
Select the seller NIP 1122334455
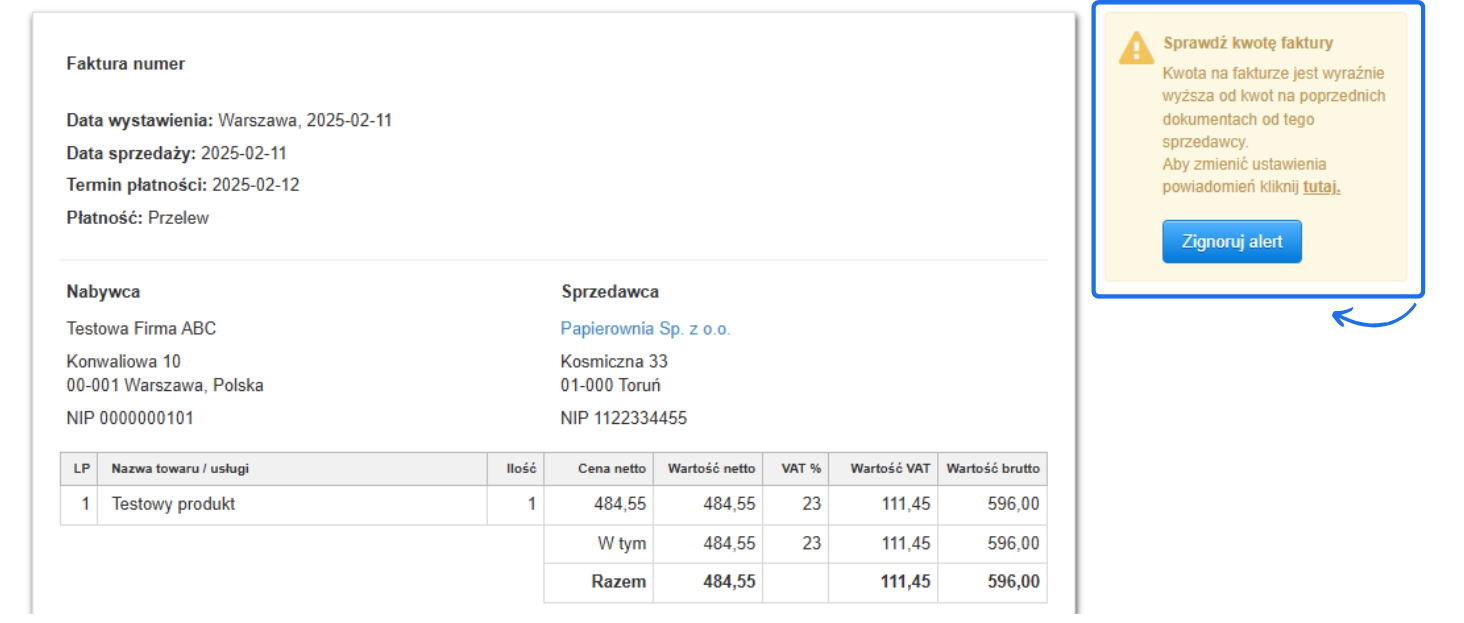tap(624, 418)
